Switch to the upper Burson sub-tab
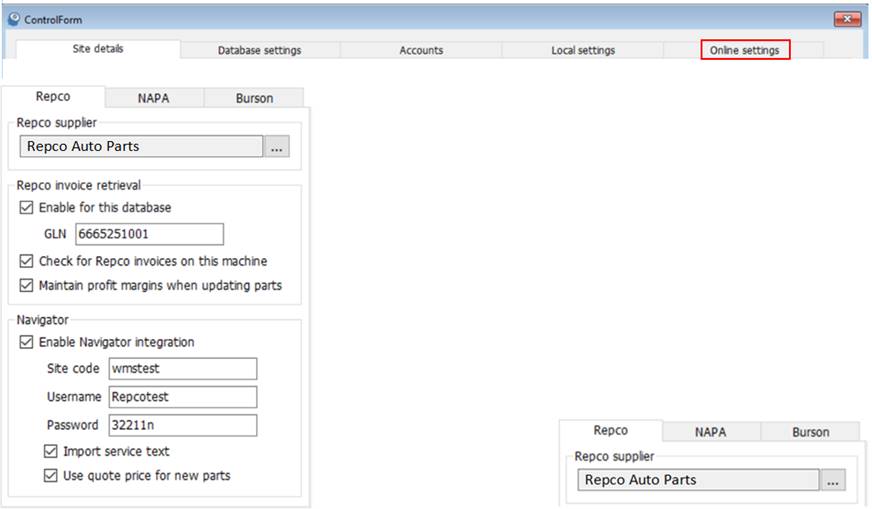 click(x=254, y=98)
